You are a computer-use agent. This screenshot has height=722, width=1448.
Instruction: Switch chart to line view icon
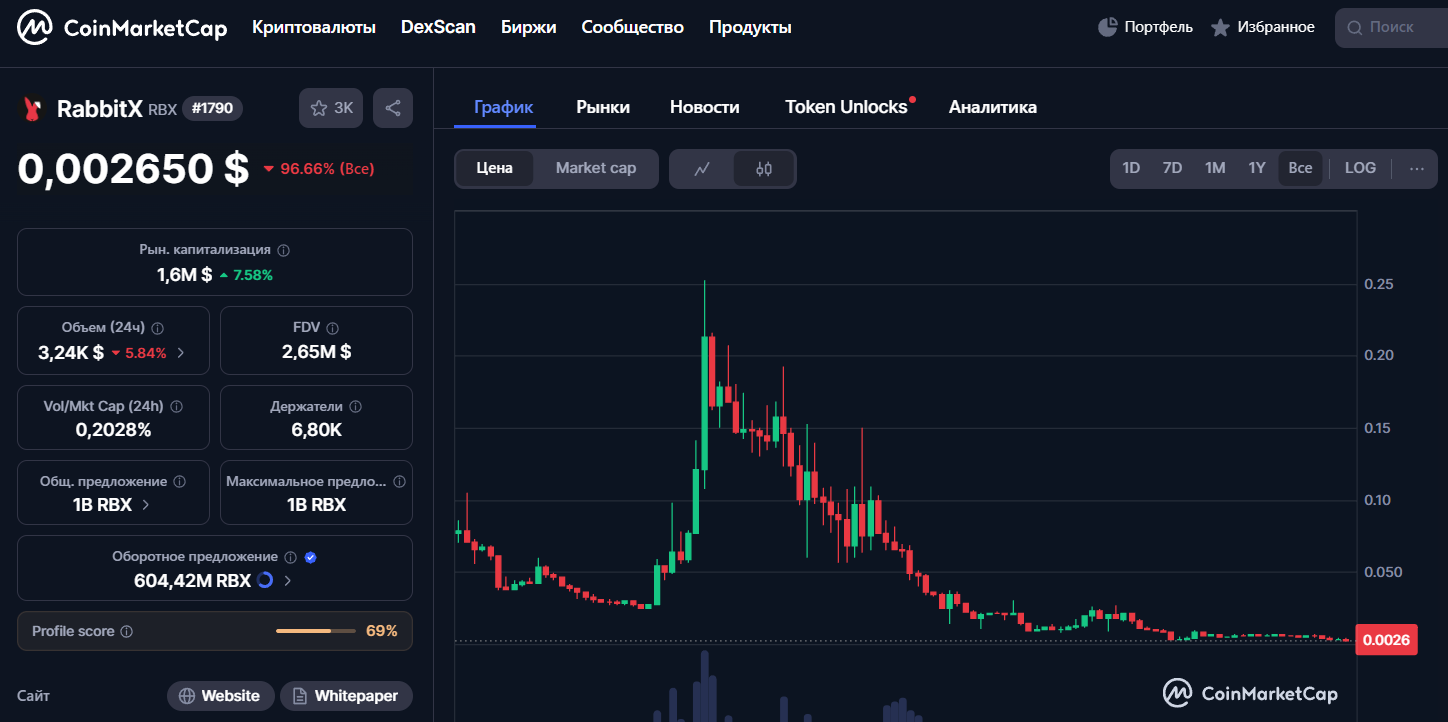702,169
